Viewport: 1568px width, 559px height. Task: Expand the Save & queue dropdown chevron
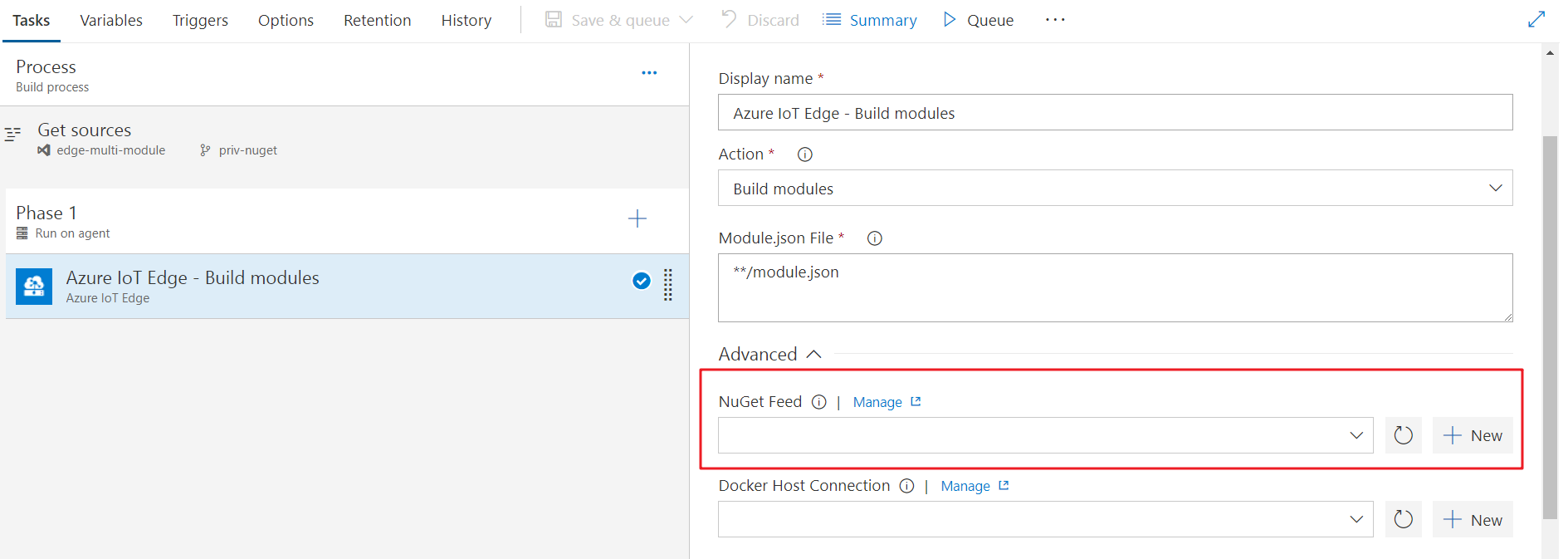click(686, 20)
